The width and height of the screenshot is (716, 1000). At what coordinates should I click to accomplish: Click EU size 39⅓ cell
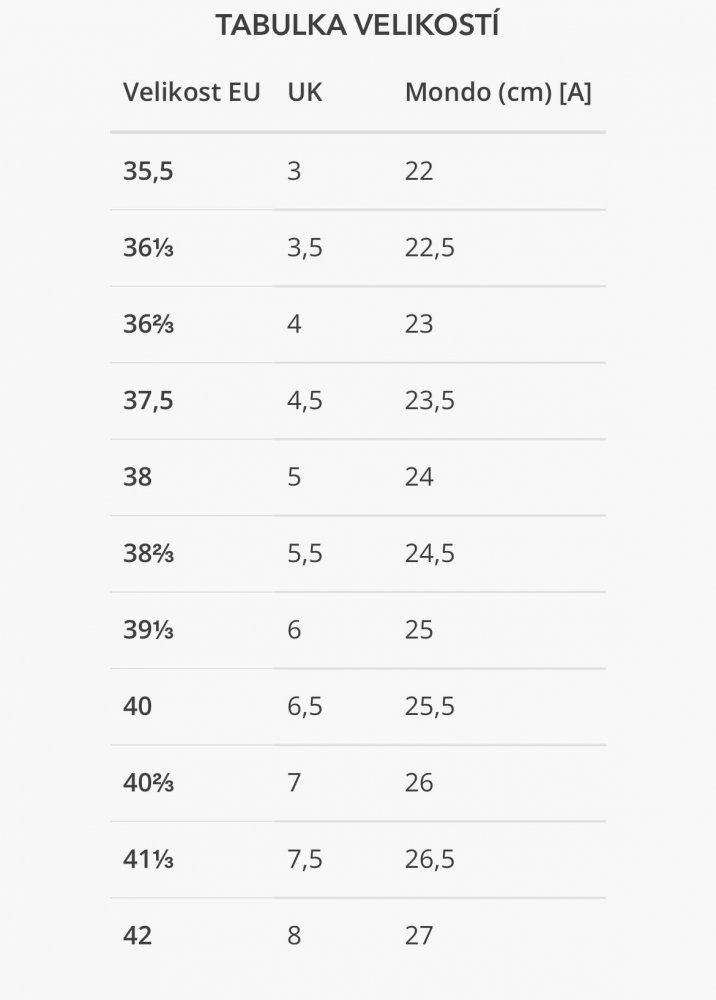pos(149,630)
